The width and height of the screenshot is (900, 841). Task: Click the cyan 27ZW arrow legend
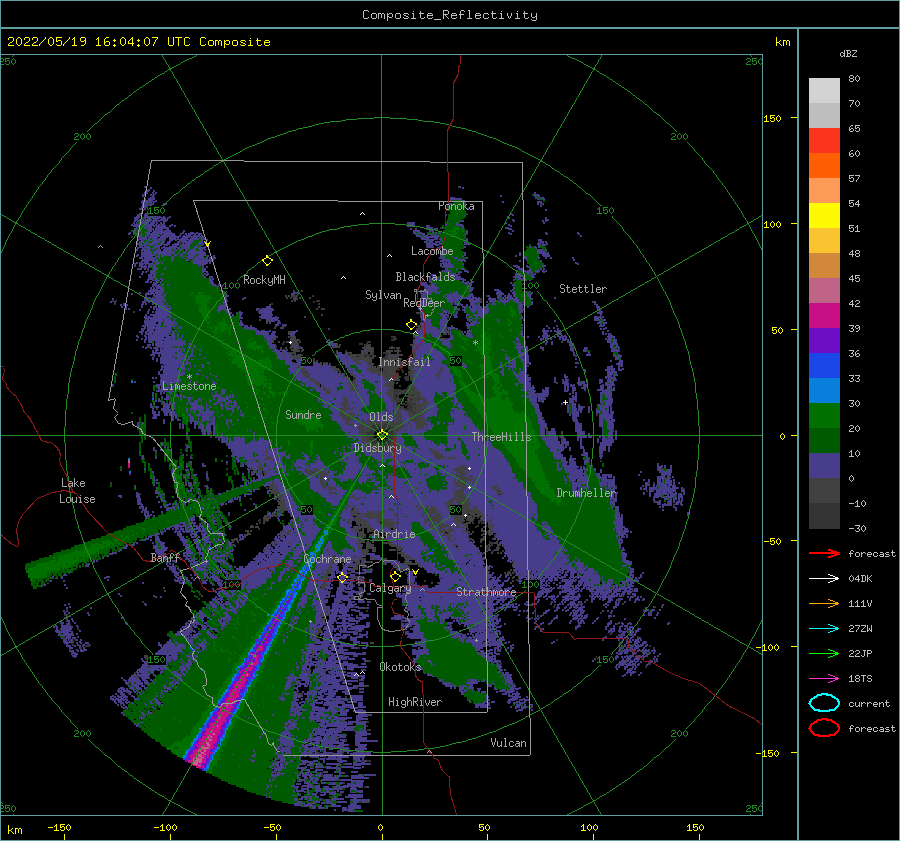click(x=824, y=629)
